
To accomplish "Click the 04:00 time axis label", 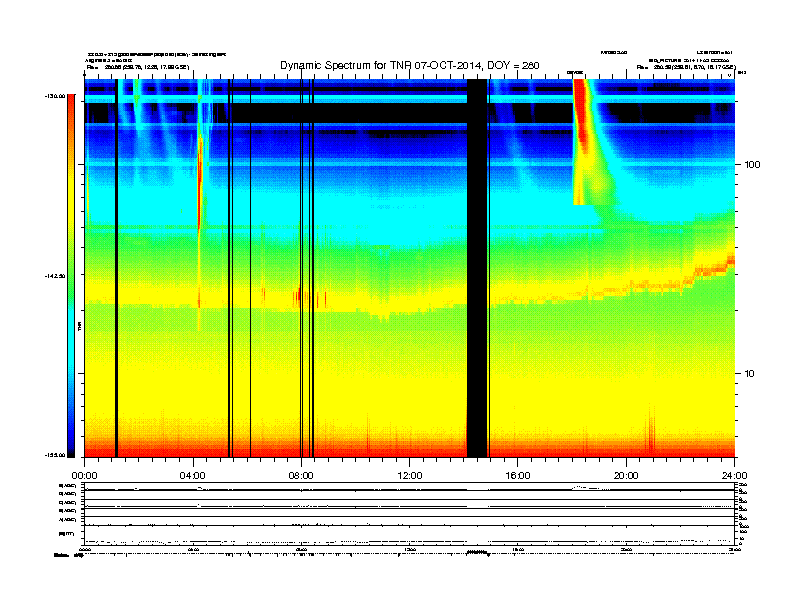I will tap(193, 476).
